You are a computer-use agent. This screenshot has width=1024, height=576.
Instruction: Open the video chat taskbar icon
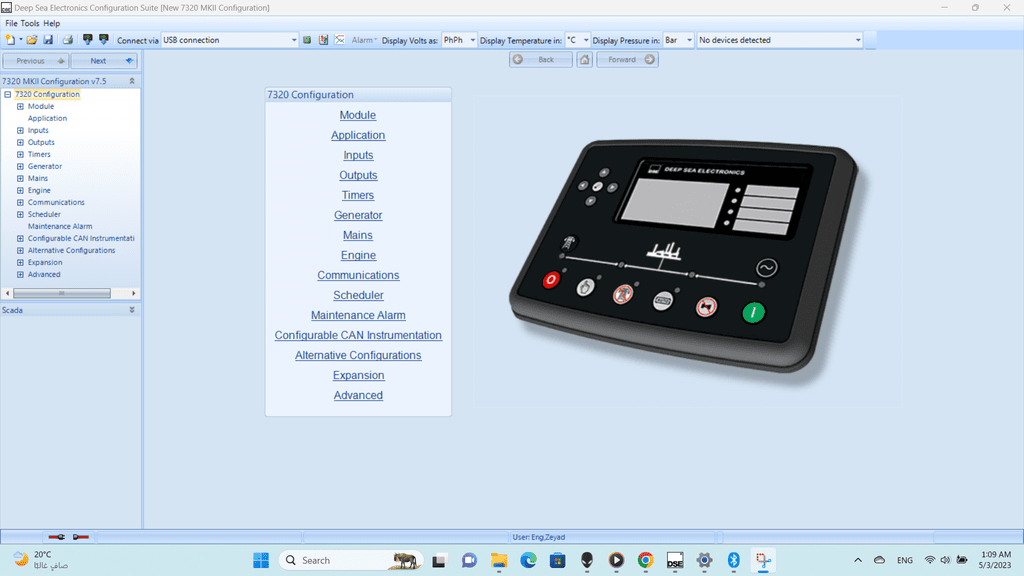coord(469,560)
